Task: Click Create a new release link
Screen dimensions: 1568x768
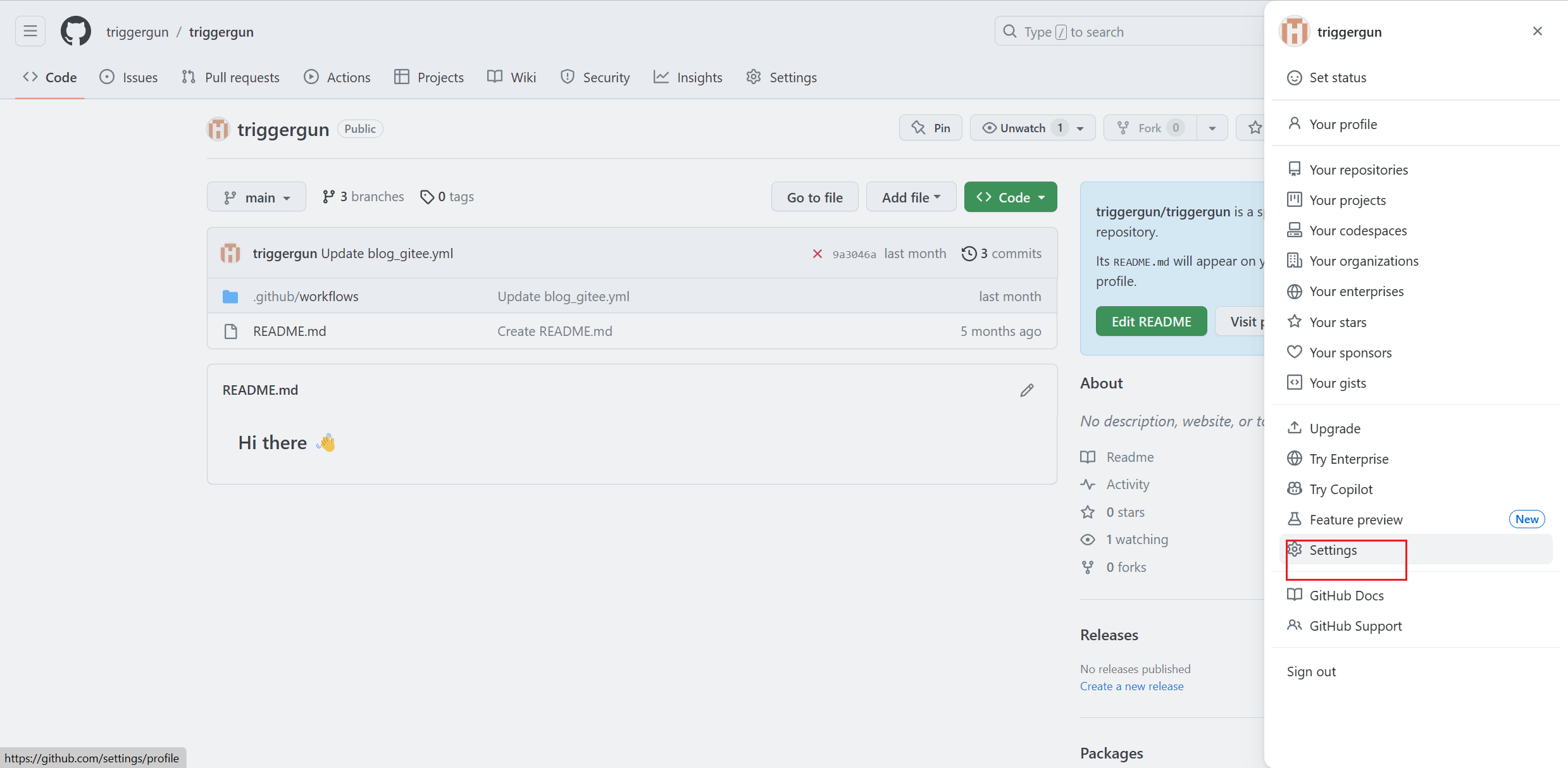Action: coord(1131,686)
